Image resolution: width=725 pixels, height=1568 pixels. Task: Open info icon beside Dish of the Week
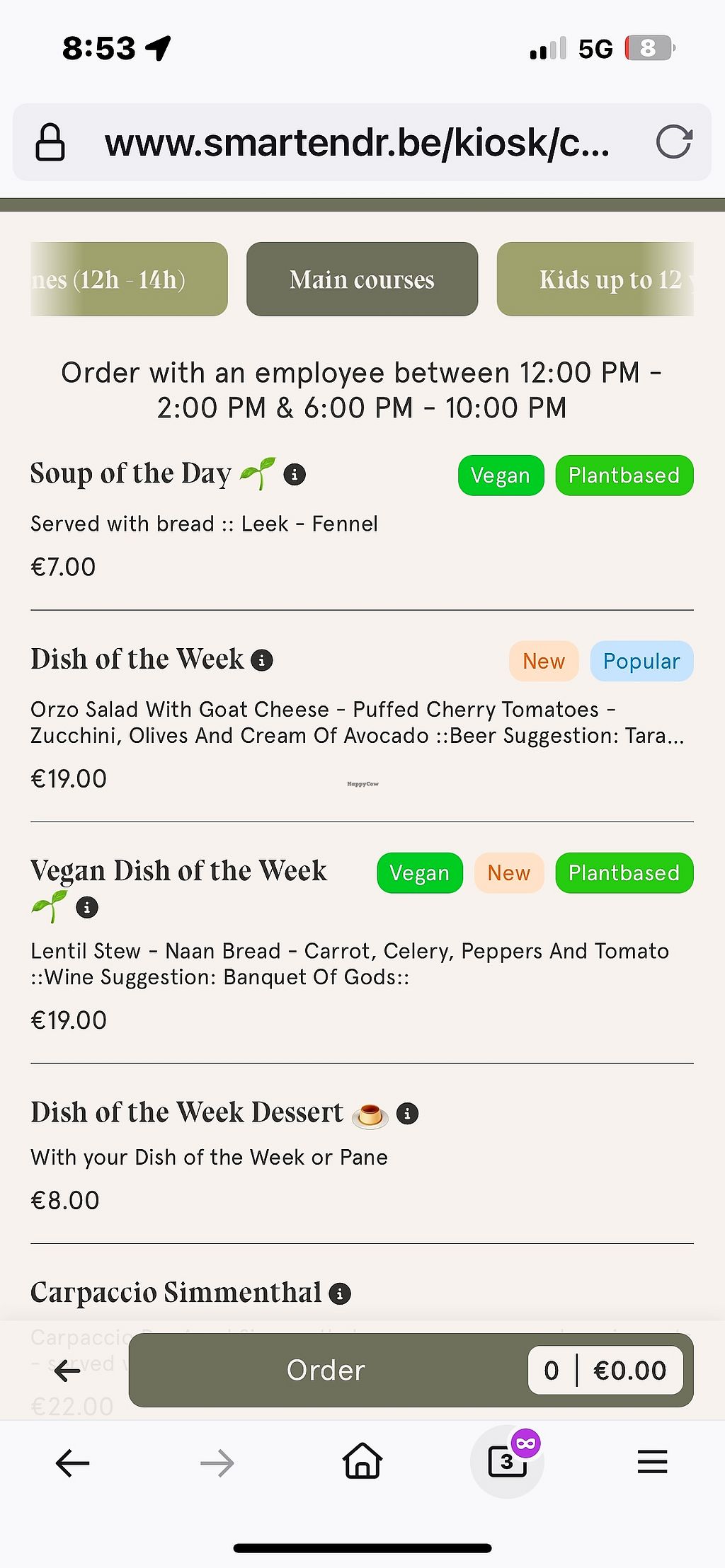(x=262, y=660)
